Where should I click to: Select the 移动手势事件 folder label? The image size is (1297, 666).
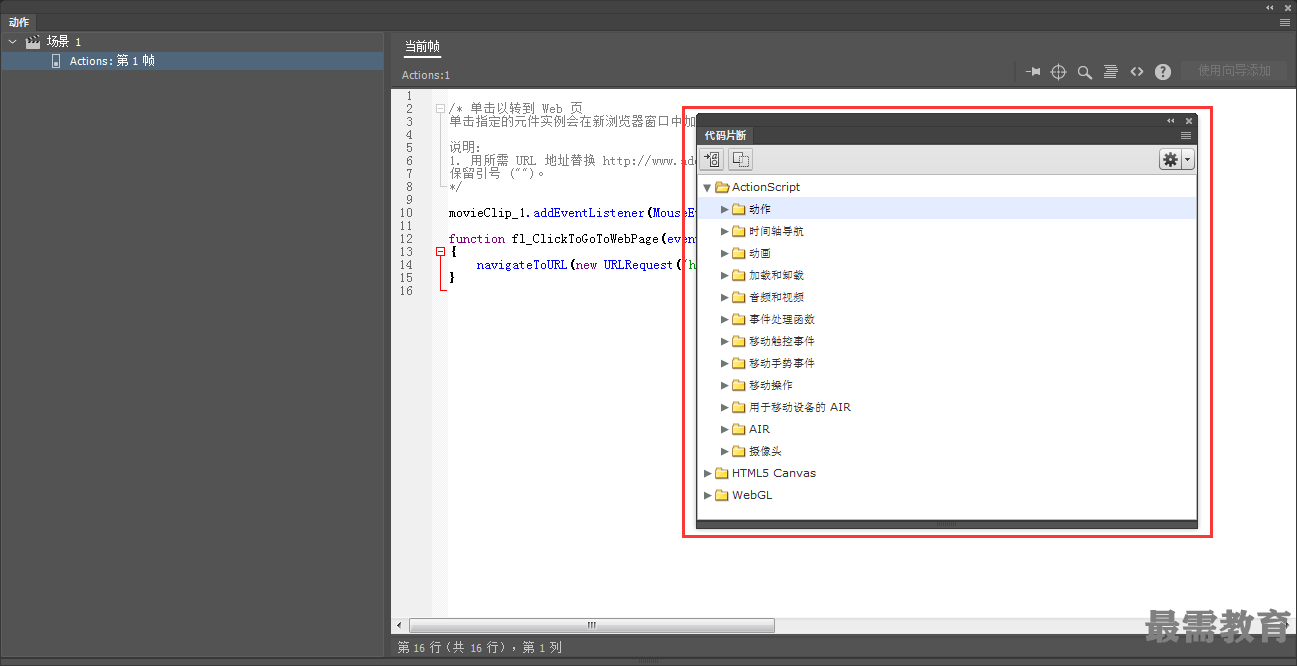[782, 363]
